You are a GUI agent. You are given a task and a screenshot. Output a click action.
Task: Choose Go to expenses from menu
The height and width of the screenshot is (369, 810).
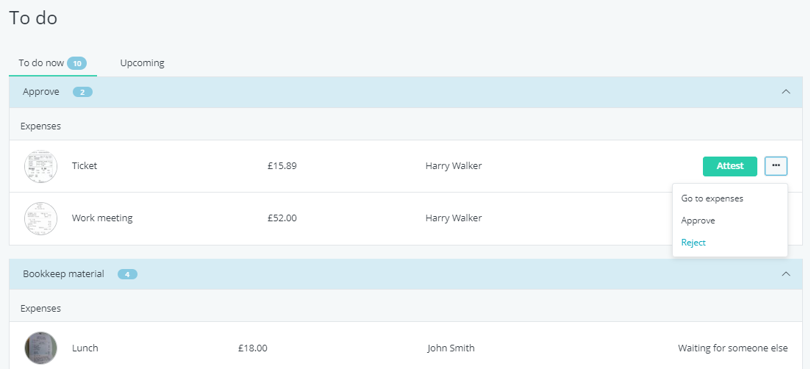tap(712, 198)
